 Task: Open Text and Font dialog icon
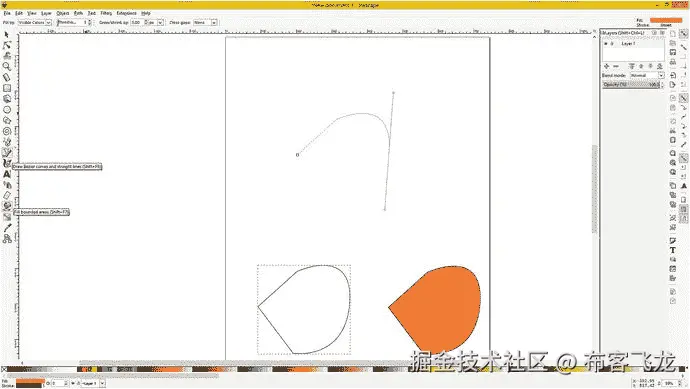pyautogui.click(x=673, y=250)
